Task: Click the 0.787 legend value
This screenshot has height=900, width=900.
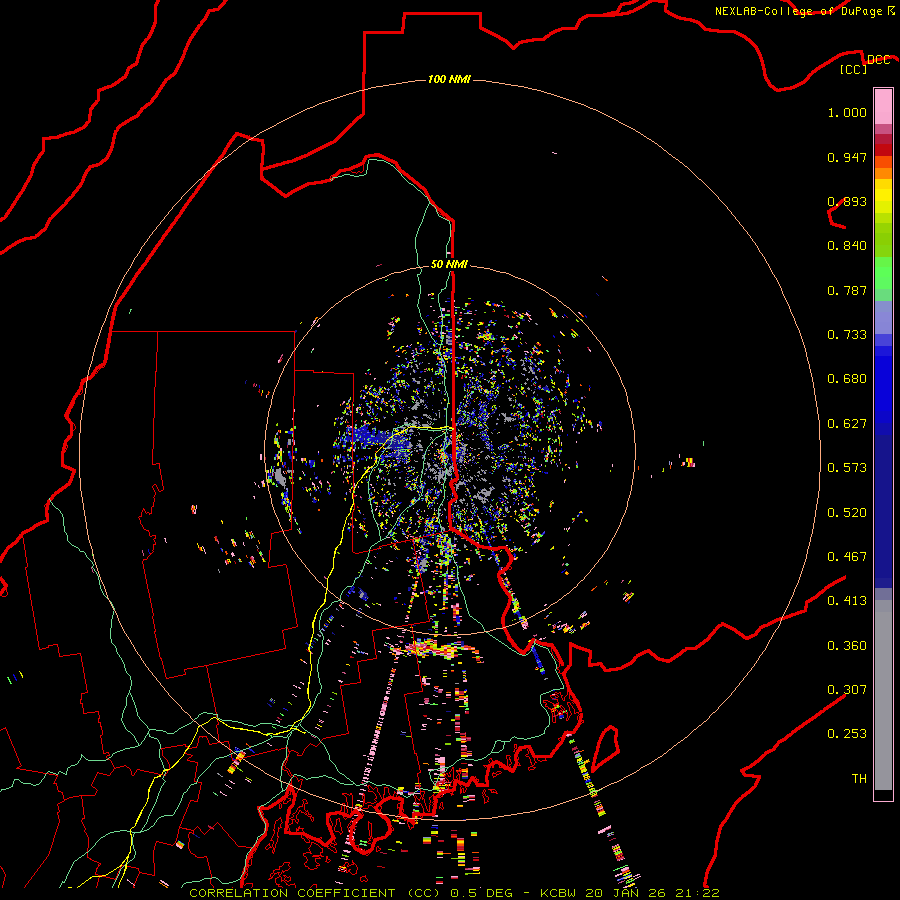Action: pos(847,290)
